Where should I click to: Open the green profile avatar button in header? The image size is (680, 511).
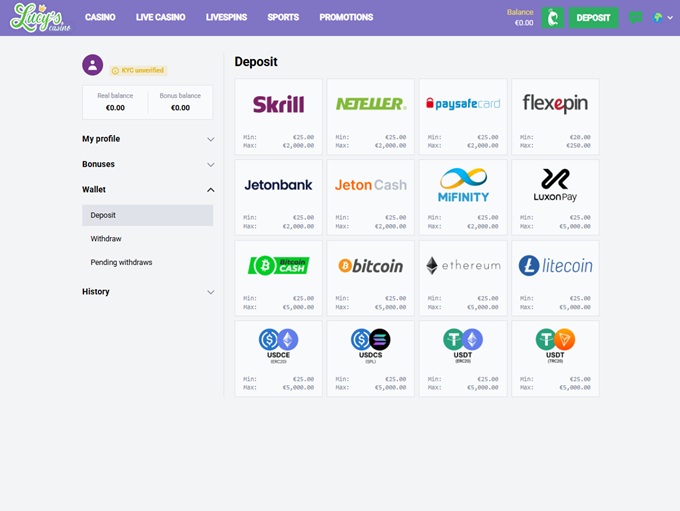(552, 18)
